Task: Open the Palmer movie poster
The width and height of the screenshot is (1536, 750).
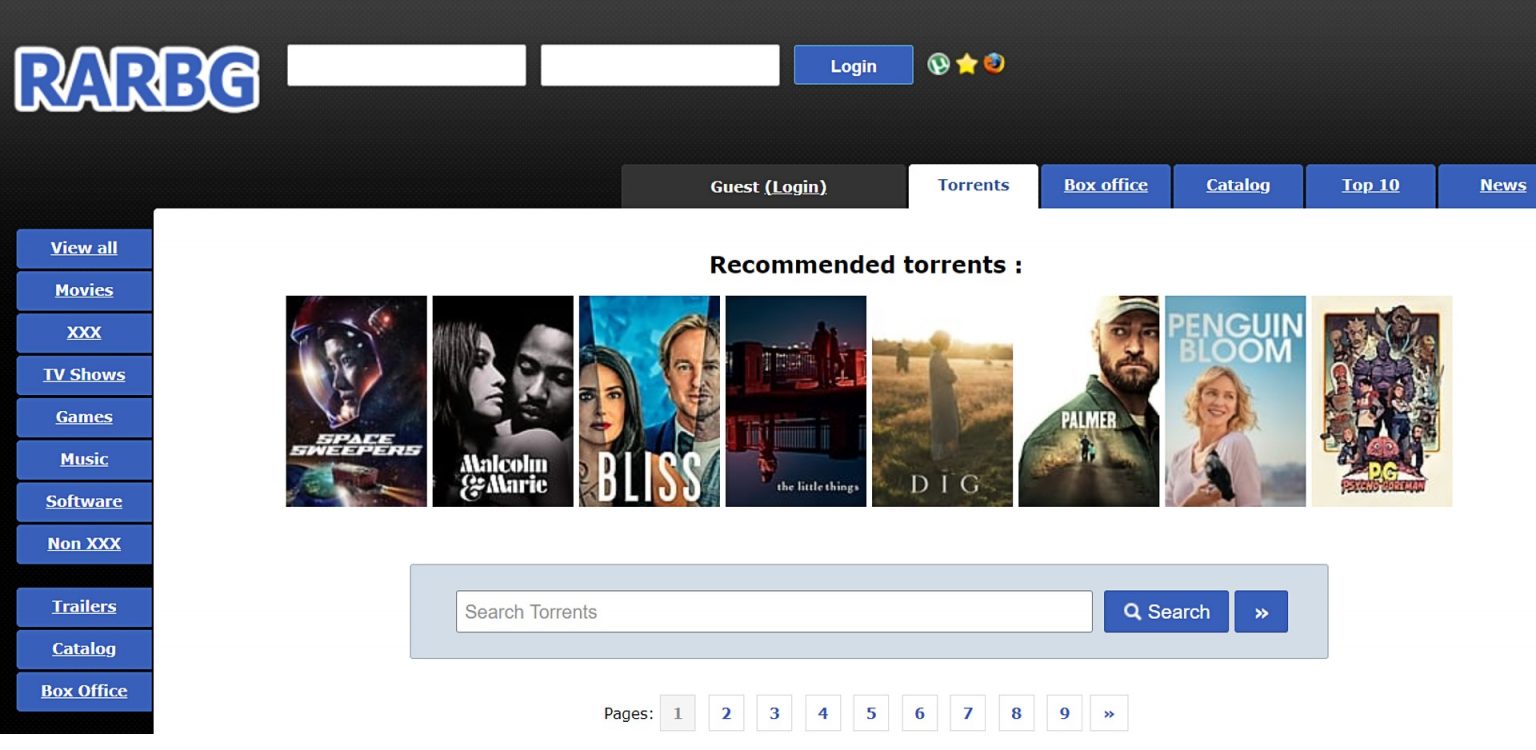Action: (x=1088, y=401)
